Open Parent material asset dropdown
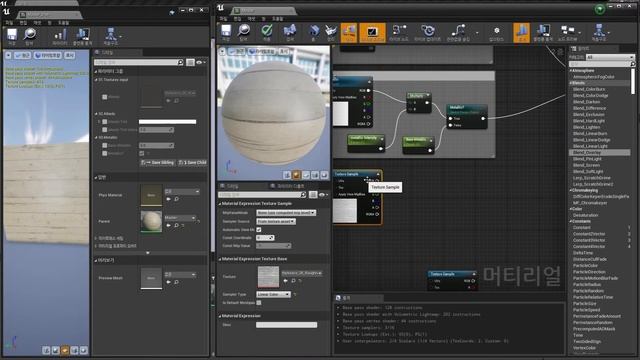Viewport: 640px width, 360px height. point(180,218)
